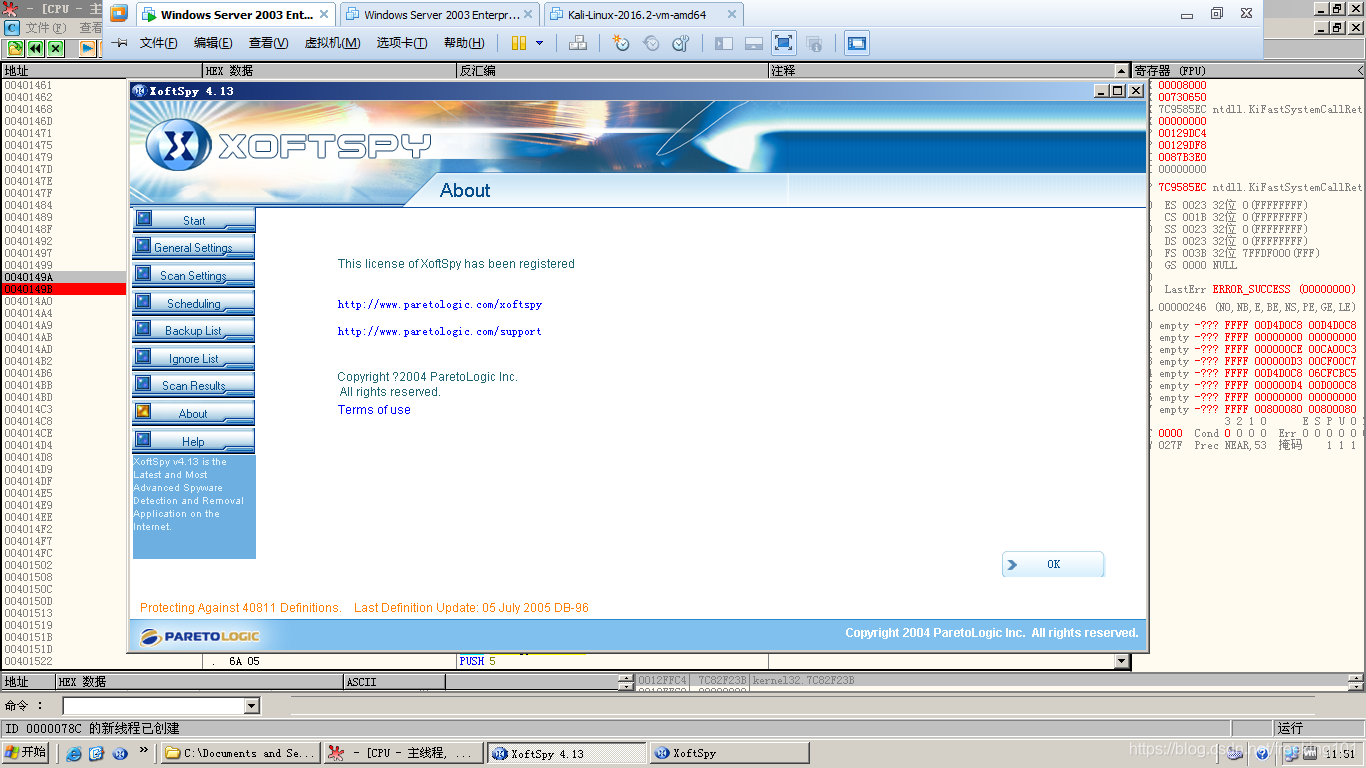Select address row 0040149A
Viewport: 1366px width, 768px height.
pyautogui.click(x=64, y=277)
